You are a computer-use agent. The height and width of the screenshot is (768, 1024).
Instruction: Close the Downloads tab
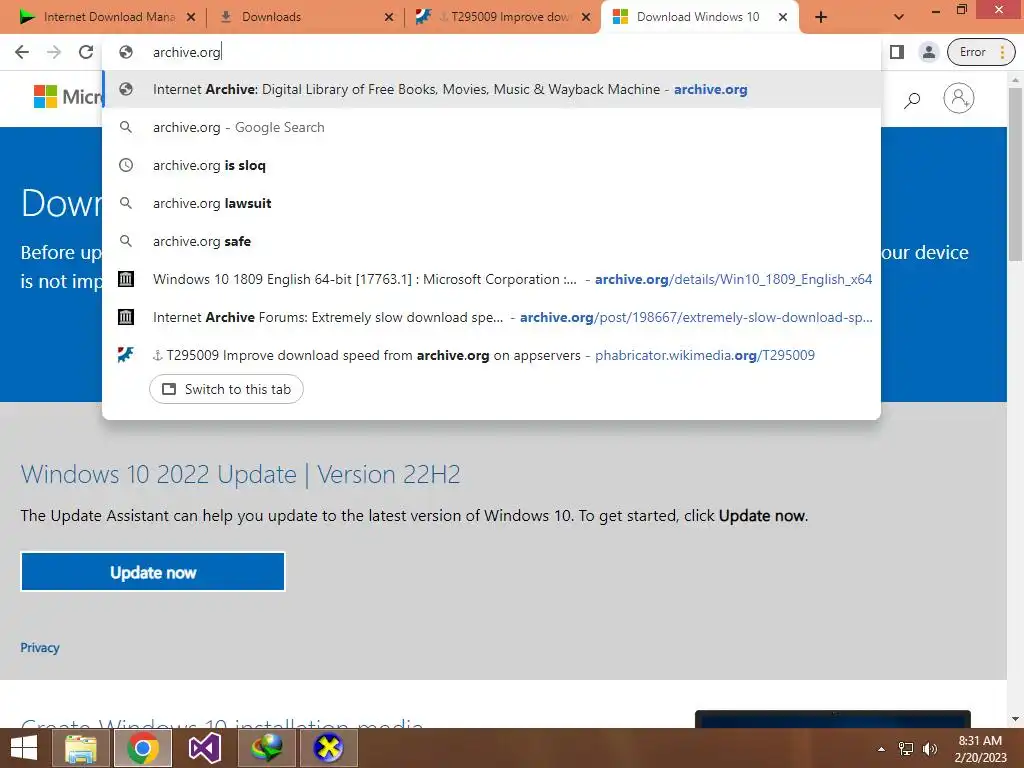[x=389, y=17]
